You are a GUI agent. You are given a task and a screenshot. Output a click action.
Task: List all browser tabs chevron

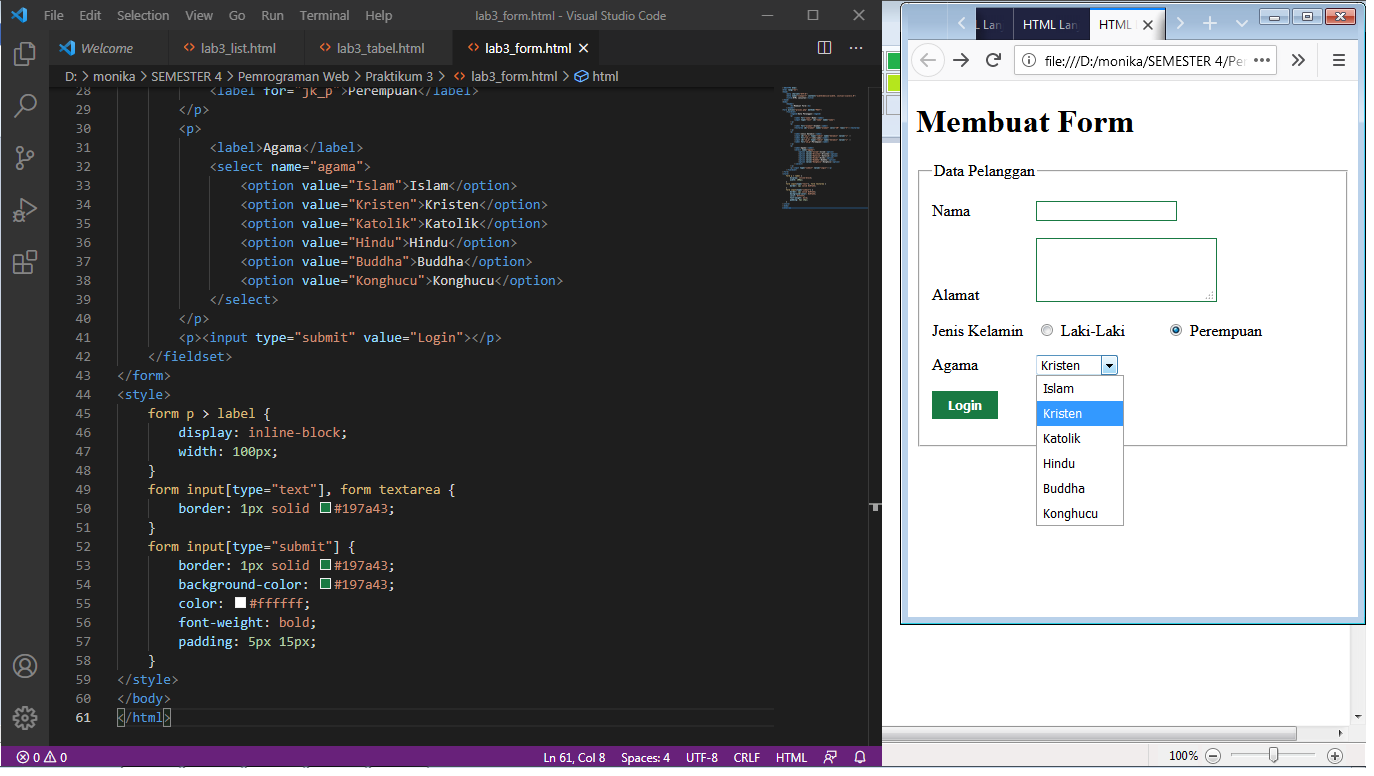coord(1242,24)
